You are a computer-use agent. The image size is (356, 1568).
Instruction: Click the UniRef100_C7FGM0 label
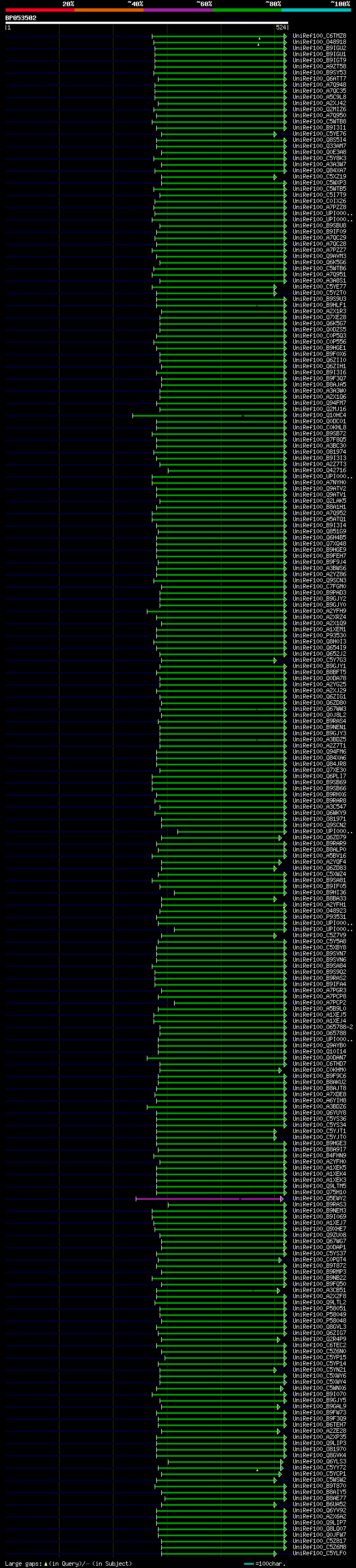[x=319, y=587]
